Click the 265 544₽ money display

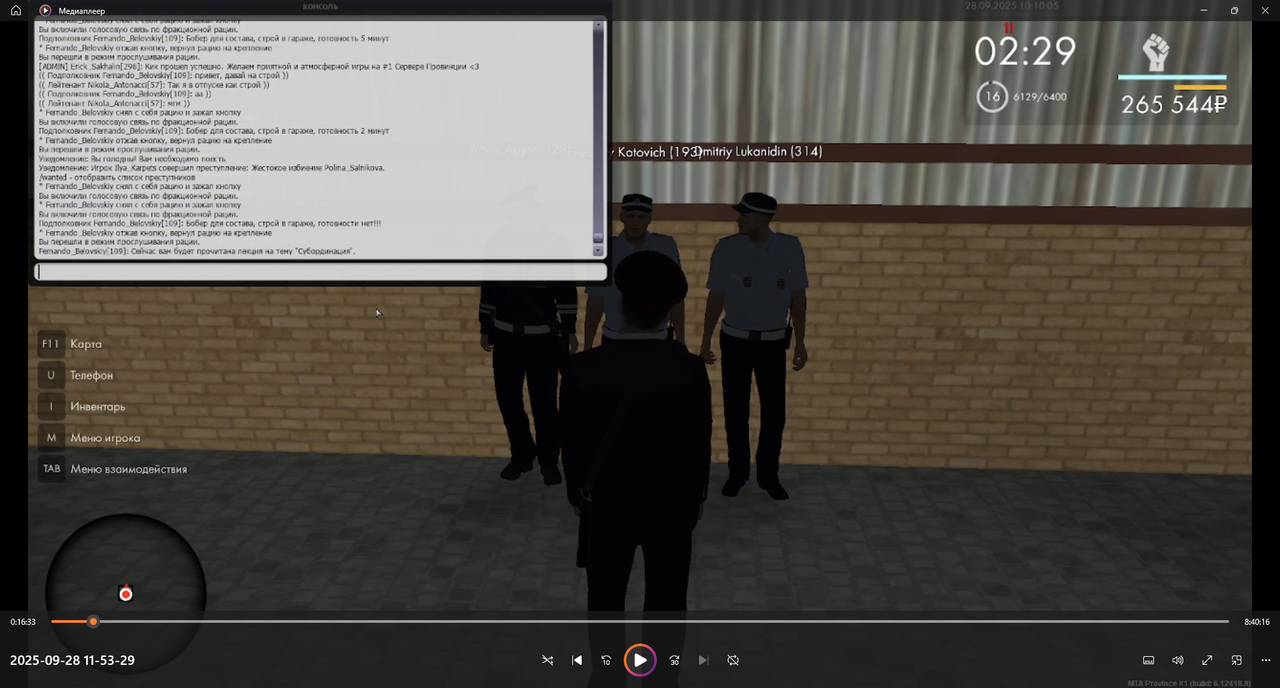click(x=1174, y=104)
